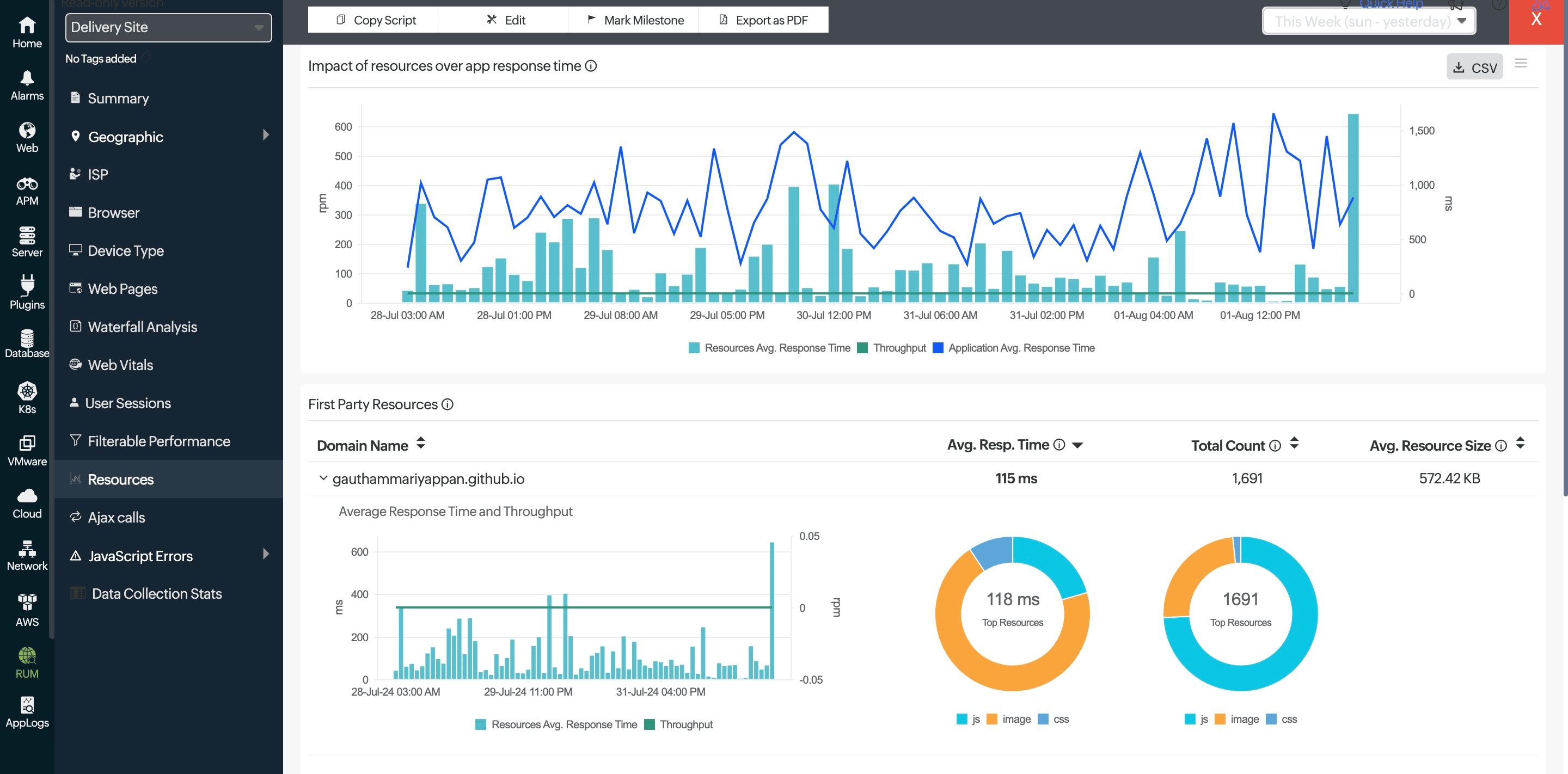Collapse the gauthammariyappan.github.io row

(323, 478)
